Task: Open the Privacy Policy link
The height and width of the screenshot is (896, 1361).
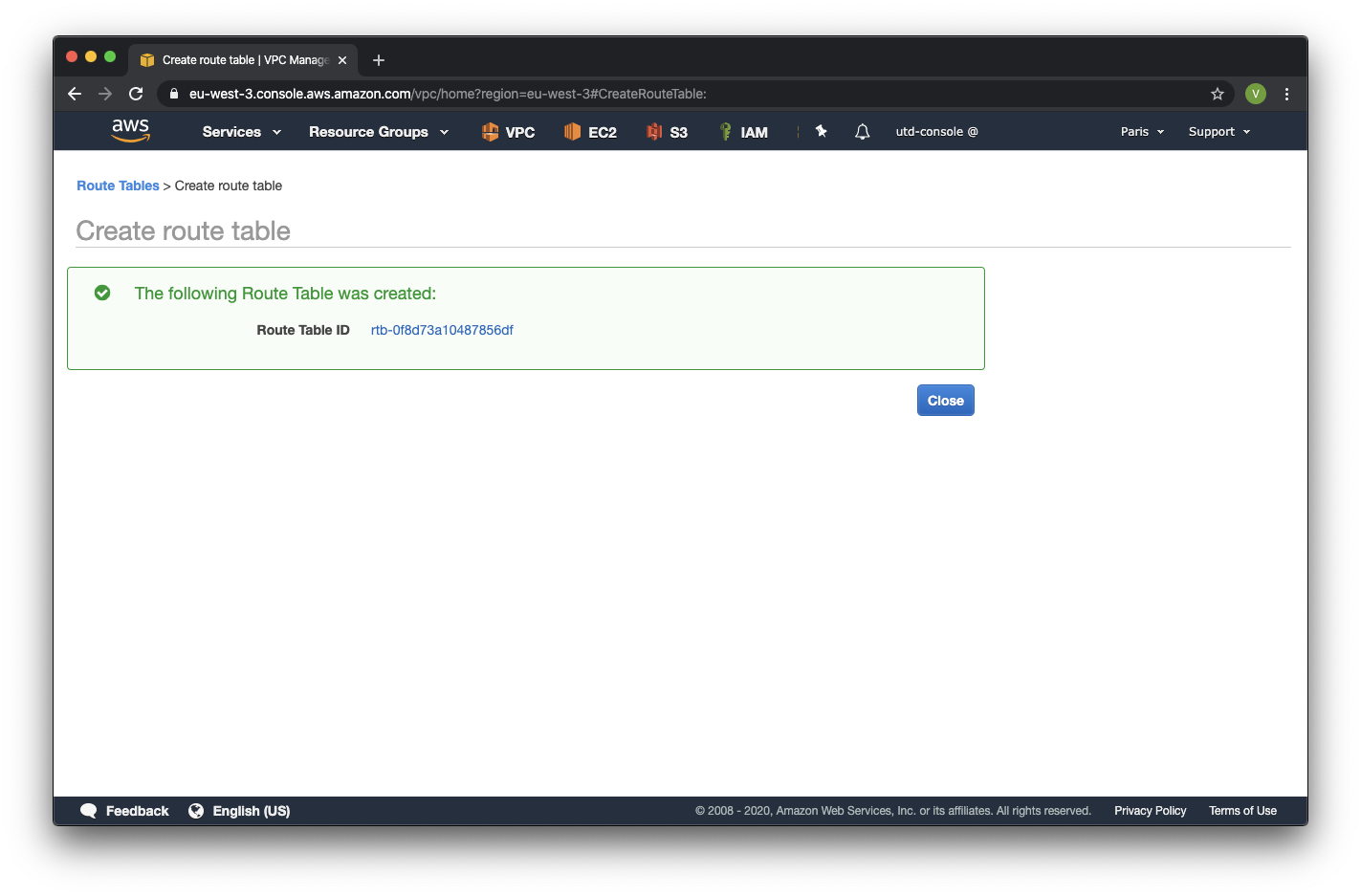Action: (x=1150, y=811)
